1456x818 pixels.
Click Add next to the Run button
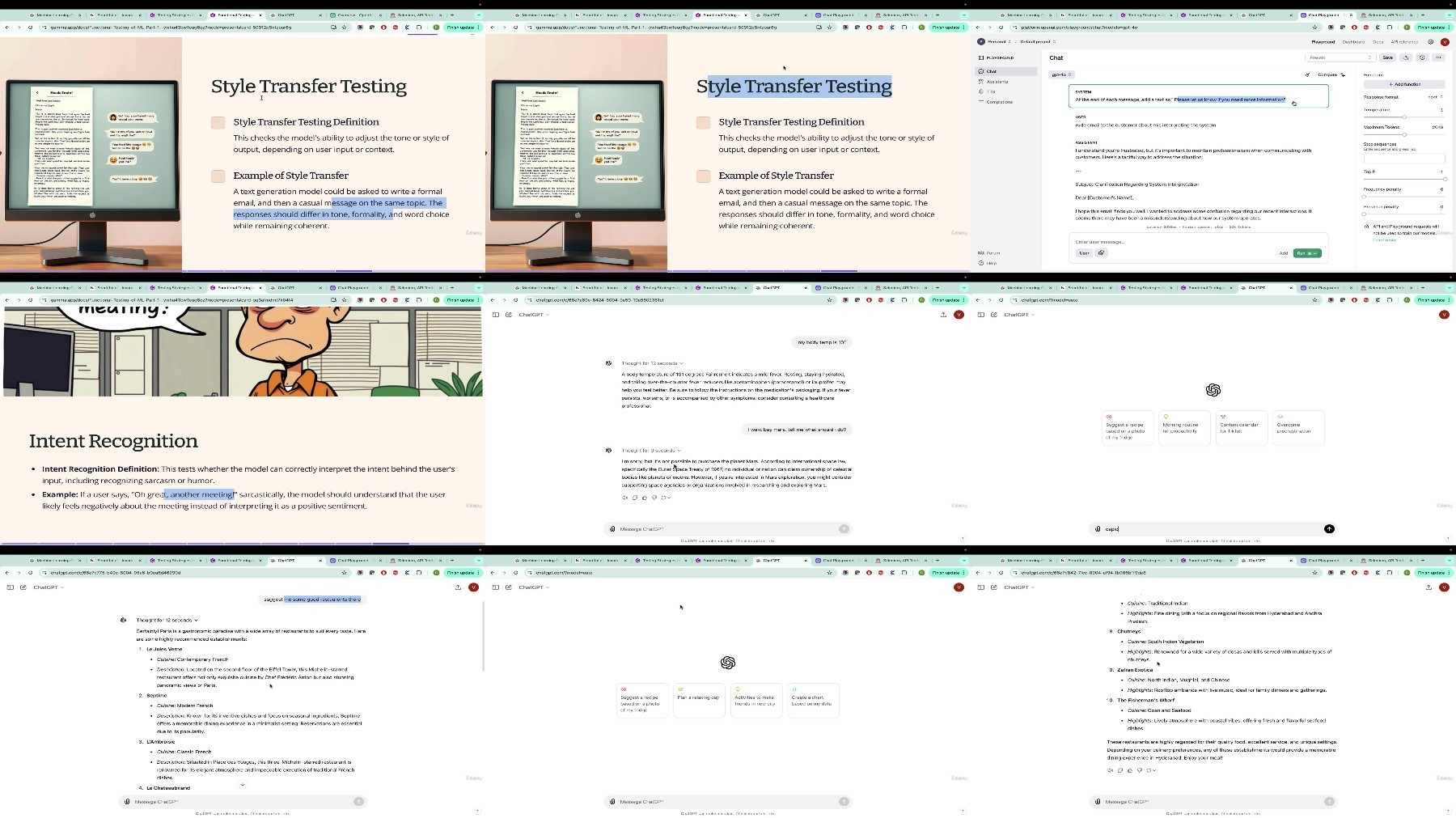click(1283, 253)
